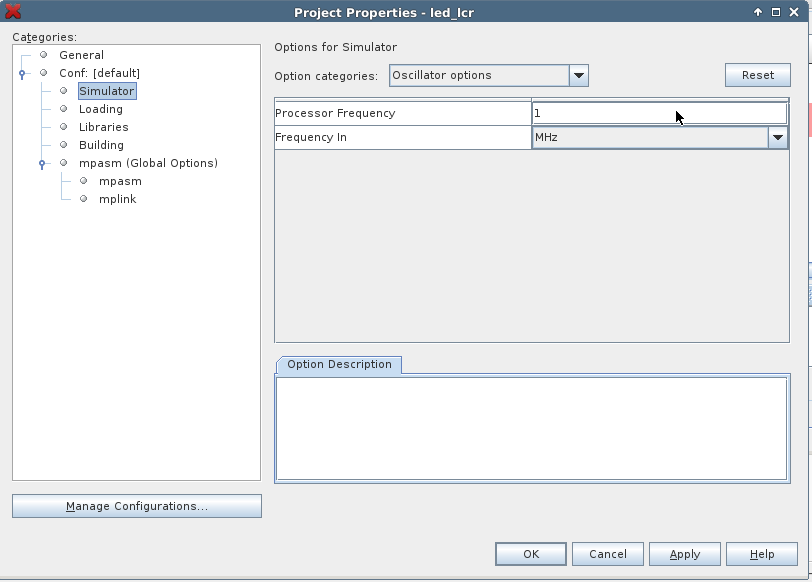Apply the simulator settings
This screenshot has height=582, width=812.
point(684,554)
